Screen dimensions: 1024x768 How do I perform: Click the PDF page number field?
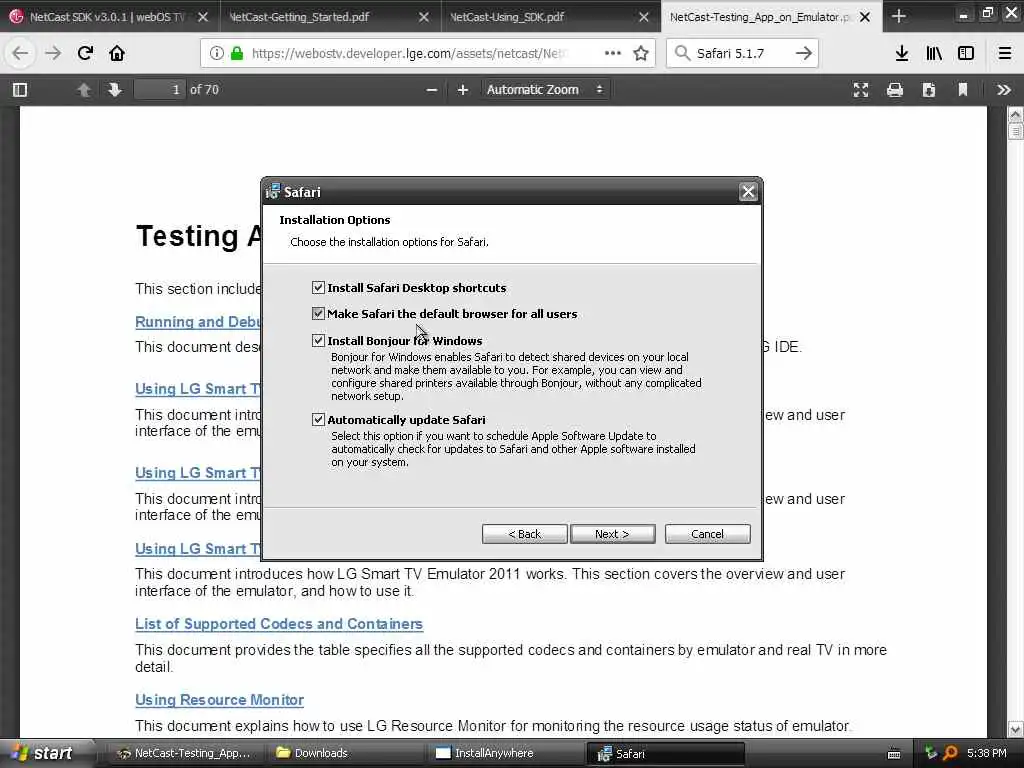(159, 89)
